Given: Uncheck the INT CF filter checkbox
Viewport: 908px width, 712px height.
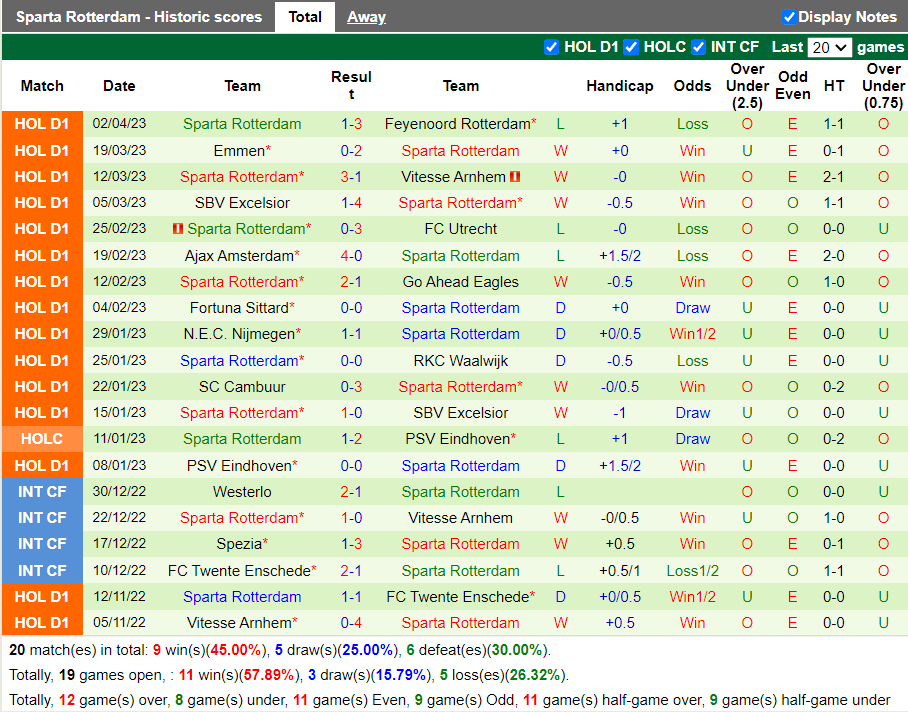Looking at the screenshot, I should [x=698, y=47].
